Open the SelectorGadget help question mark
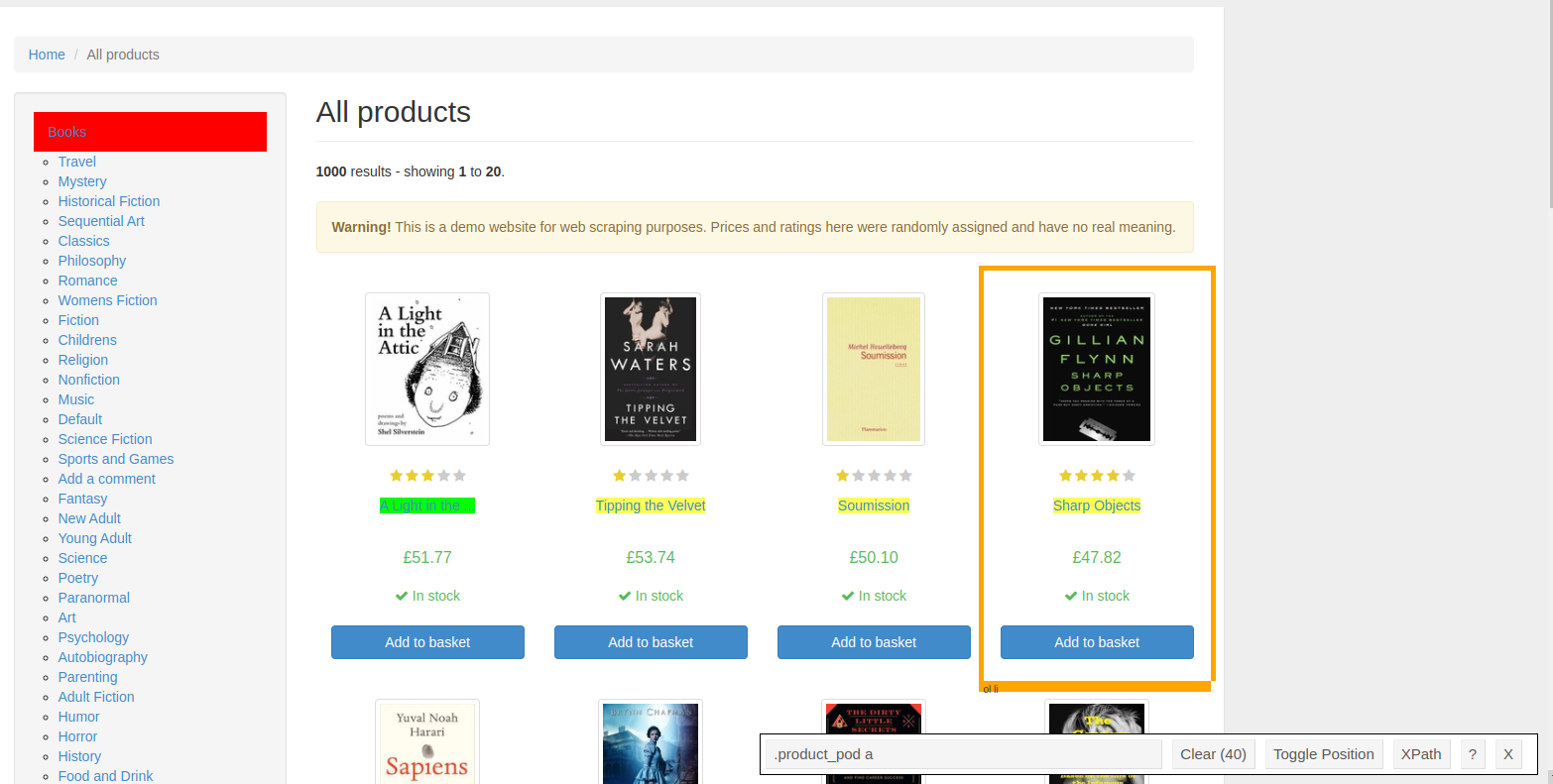The height and width of the screenshot is (784, 1553). [1473, 754]
